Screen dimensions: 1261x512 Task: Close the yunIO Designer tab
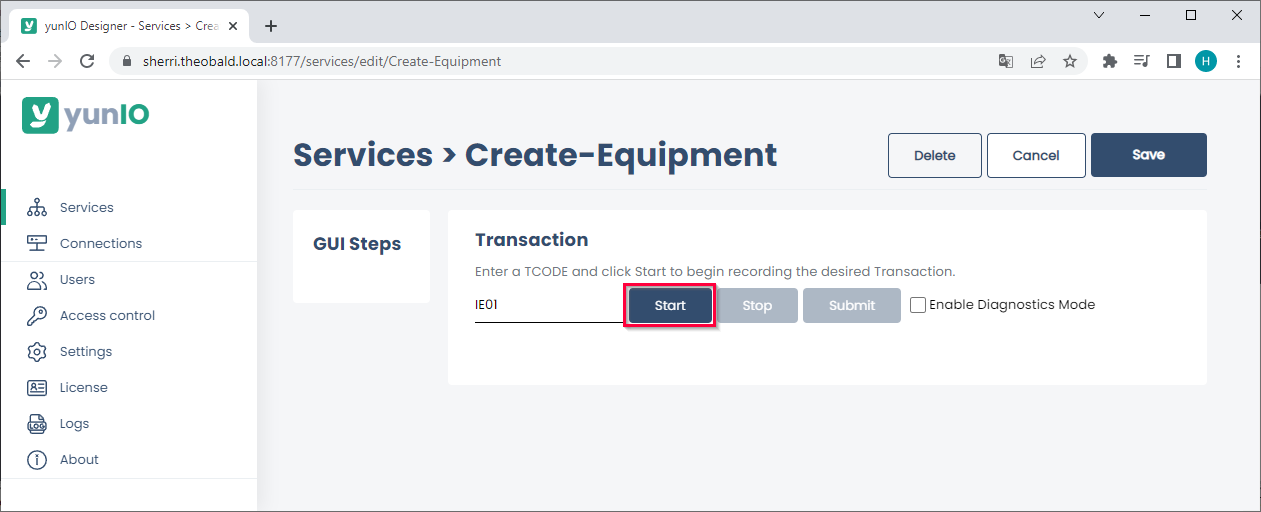coord(233,26)
